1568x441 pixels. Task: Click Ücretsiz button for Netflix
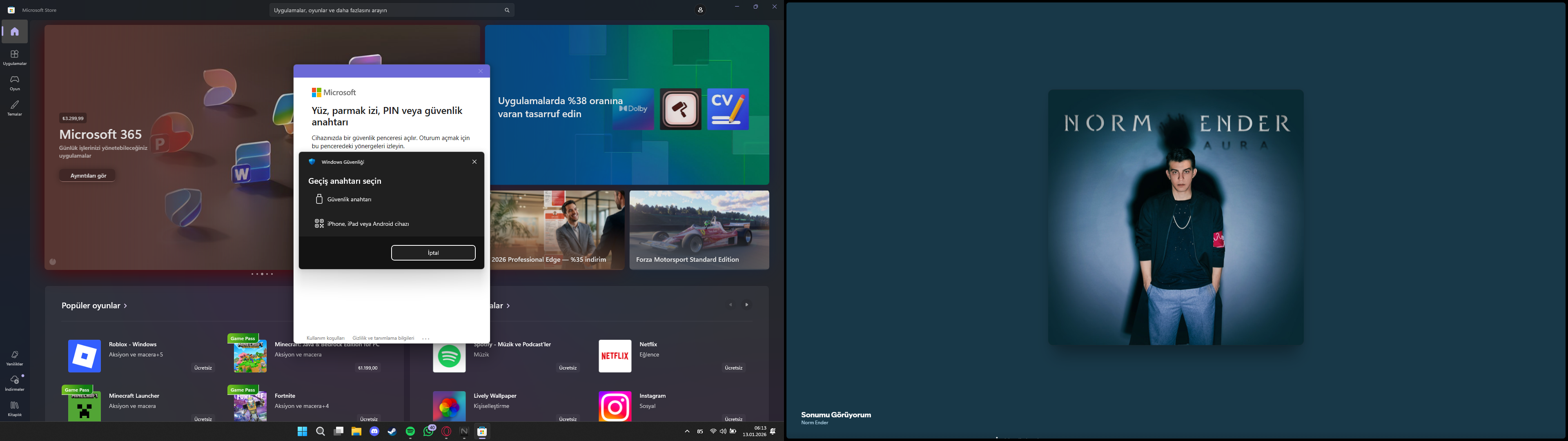point(733,368)
